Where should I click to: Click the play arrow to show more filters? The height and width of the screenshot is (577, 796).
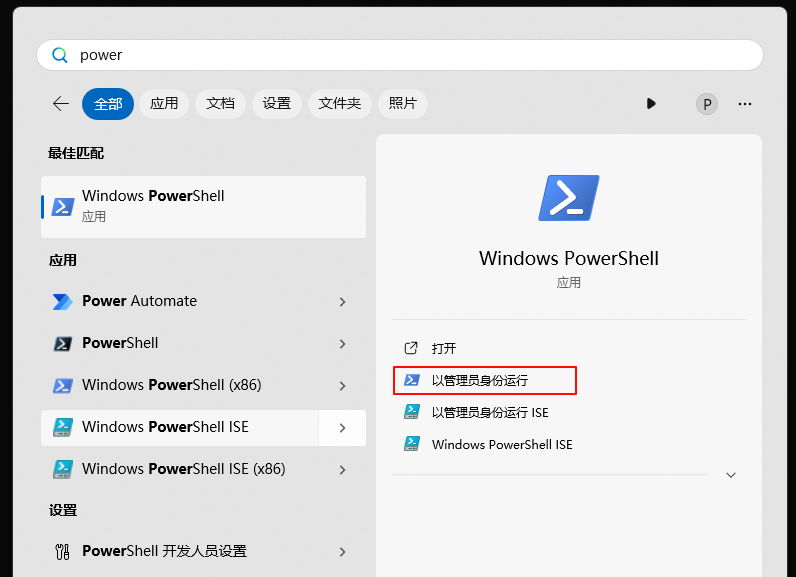(651, 104)
